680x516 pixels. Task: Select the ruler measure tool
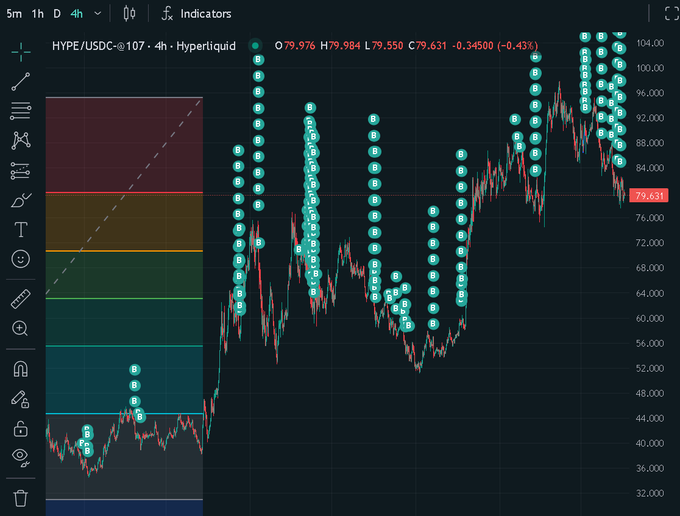[20, 299]
